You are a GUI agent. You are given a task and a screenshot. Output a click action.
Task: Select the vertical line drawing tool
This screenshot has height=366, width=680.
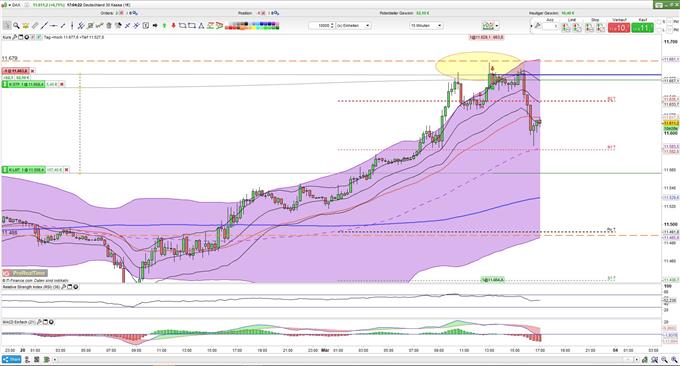coord(72,26)
